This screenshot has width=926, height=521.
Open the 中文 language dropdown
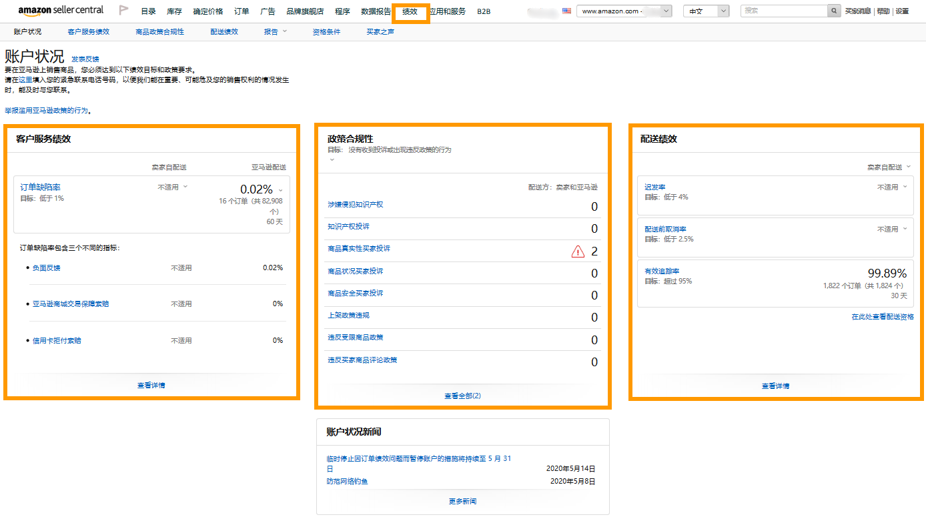point(706,11)
